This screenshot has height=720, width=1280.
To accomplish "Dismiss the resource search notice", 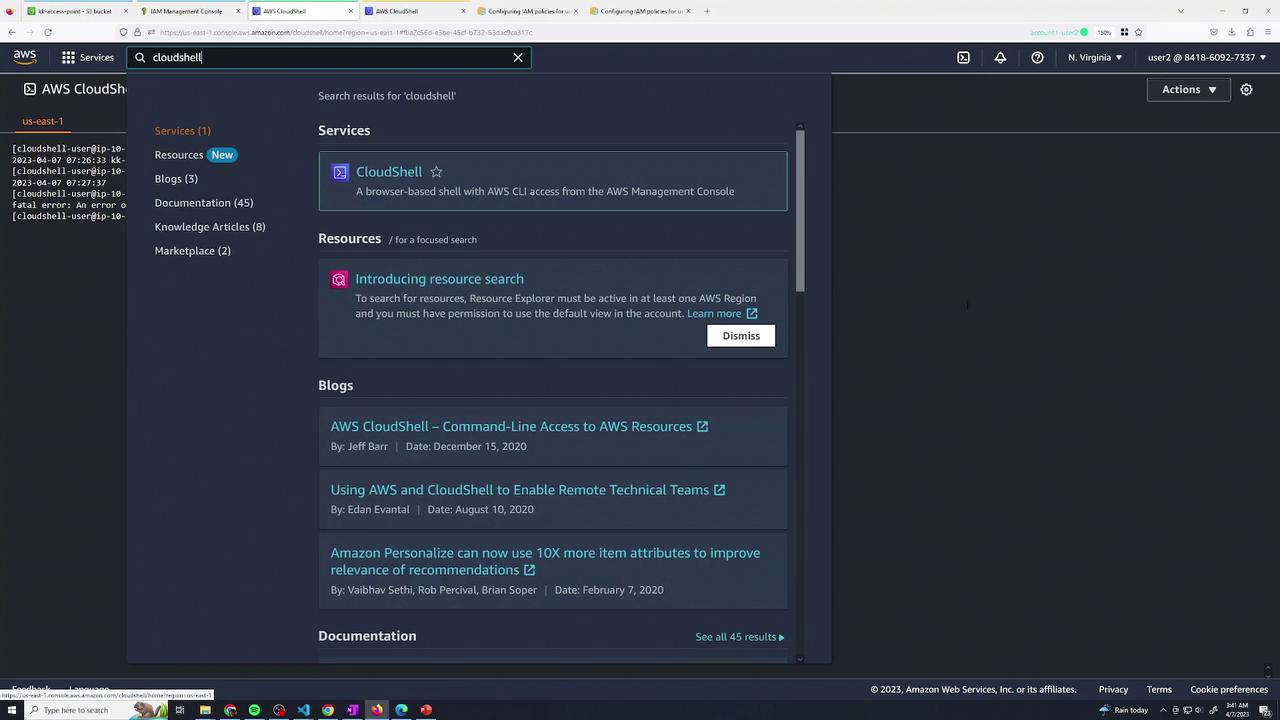I will (741, 336).
